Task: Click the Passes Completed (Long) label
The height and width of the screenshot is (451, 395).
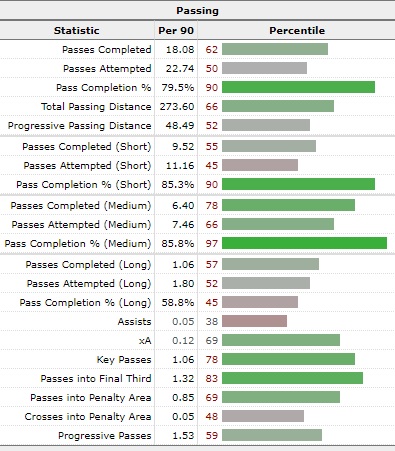Action: point(88,265)
